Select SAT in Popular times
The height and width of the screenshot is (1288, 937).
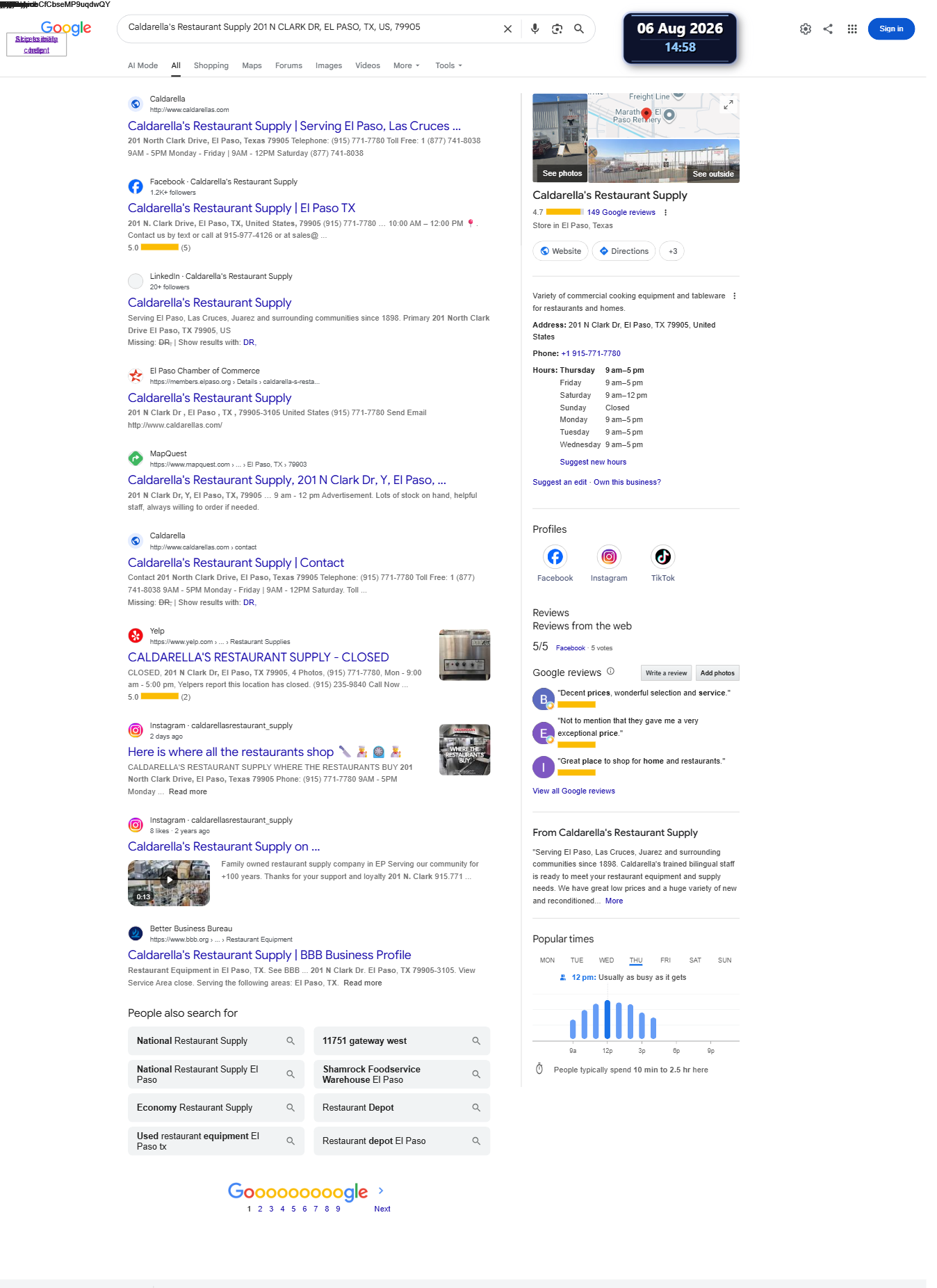(x=695, y=960)
